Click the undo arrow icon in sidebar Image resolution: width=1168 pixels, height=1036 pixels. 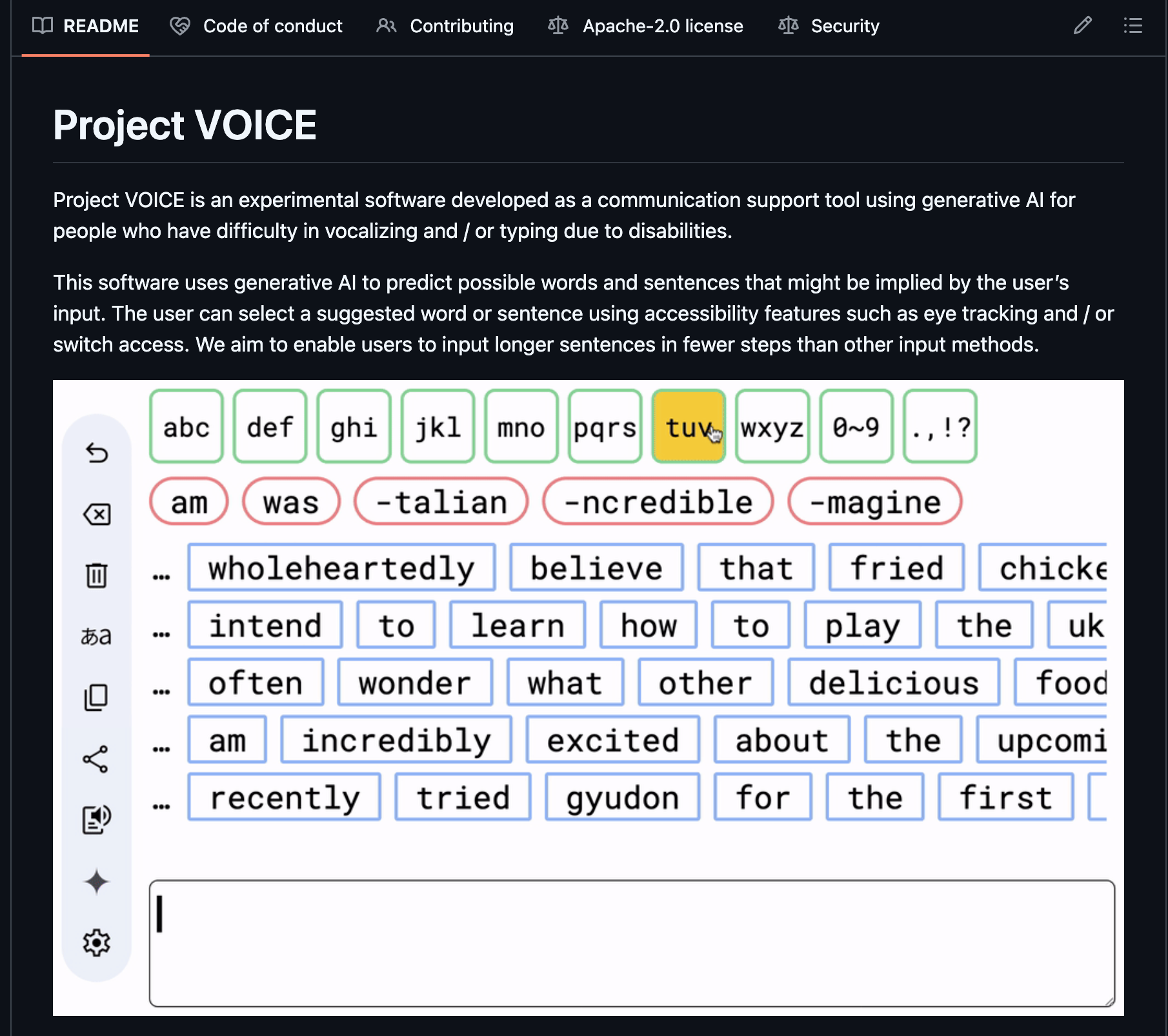pos(97,453)
